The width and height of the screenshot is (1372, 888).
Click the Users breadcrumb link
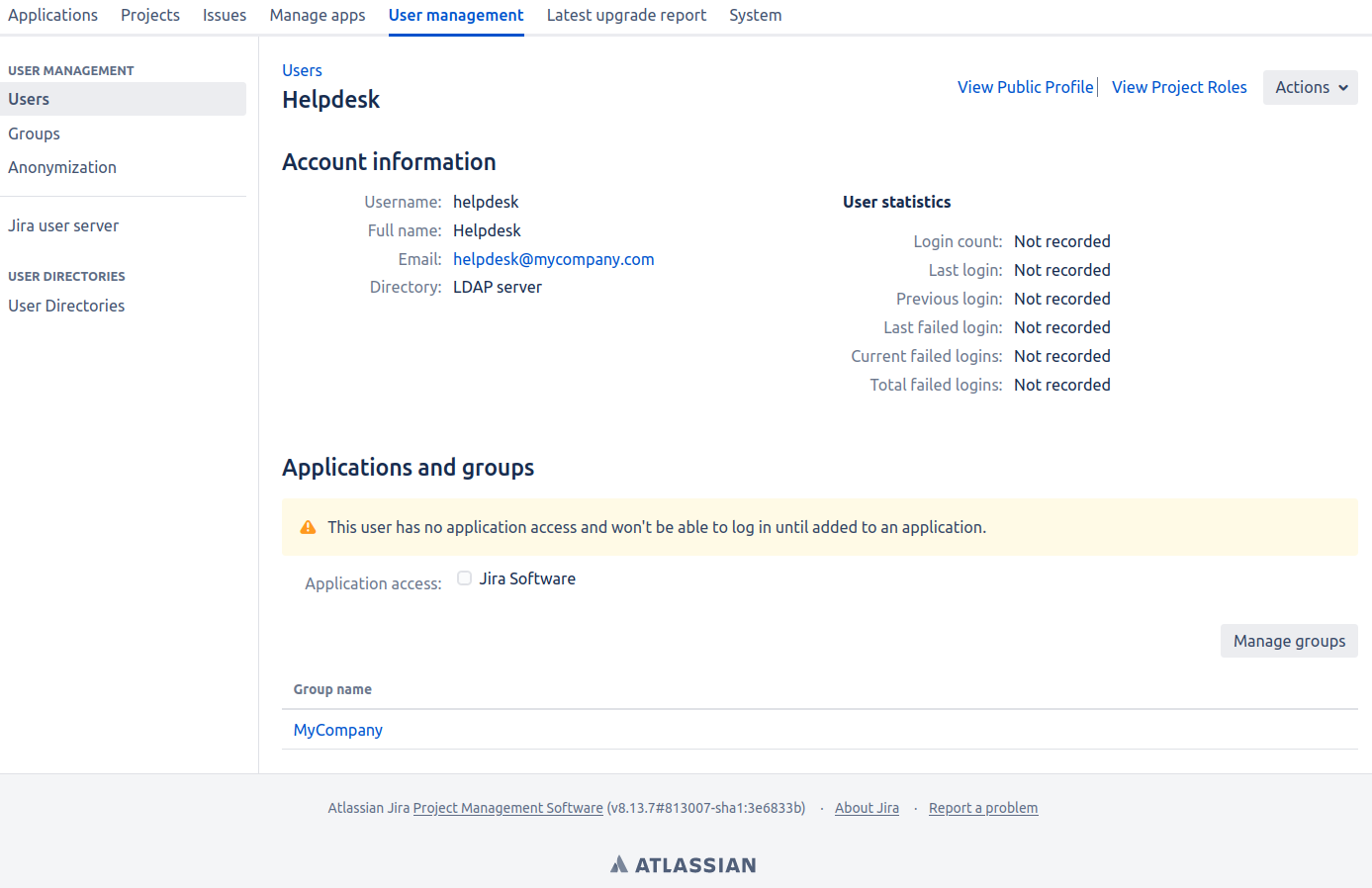pyautogui.click(x=302, y=70)
